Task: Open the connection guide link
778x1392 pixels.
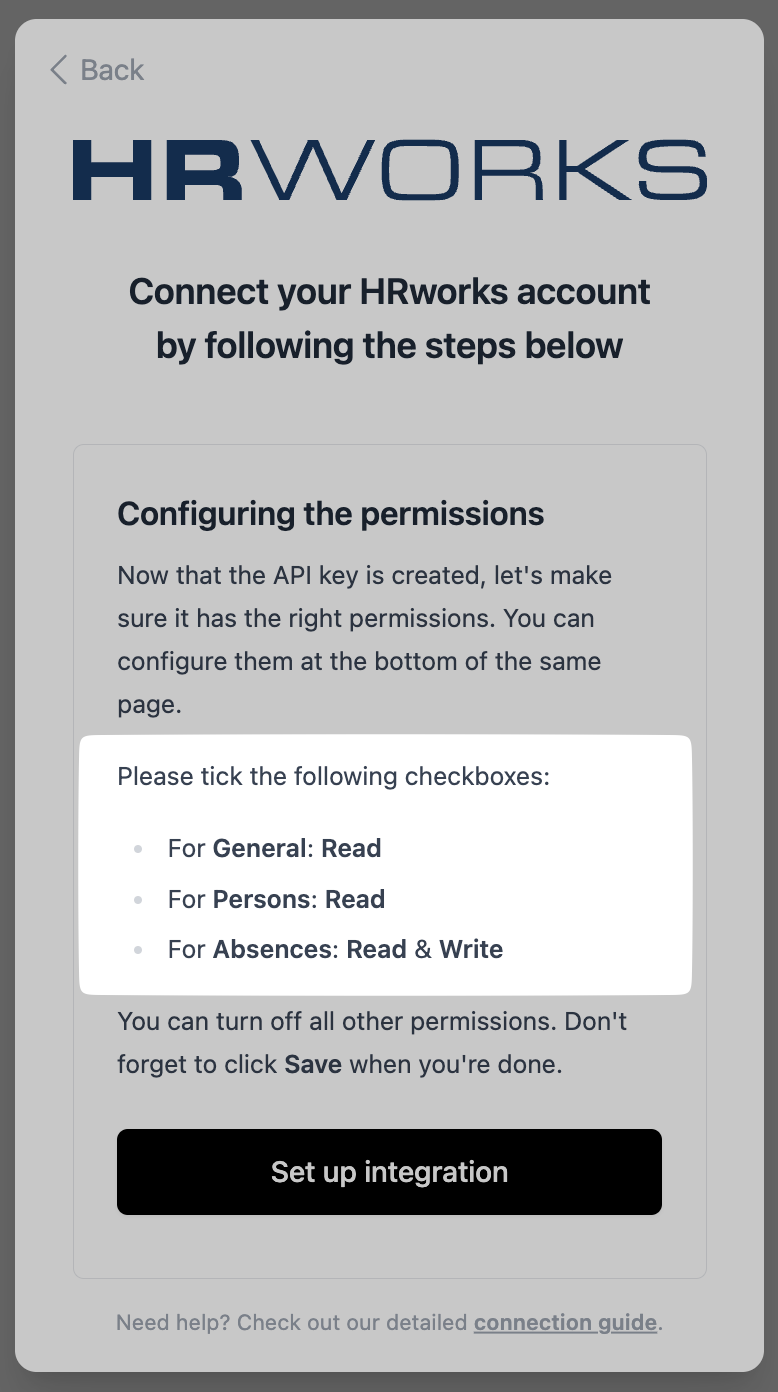Action: (x=565, y=1323)
